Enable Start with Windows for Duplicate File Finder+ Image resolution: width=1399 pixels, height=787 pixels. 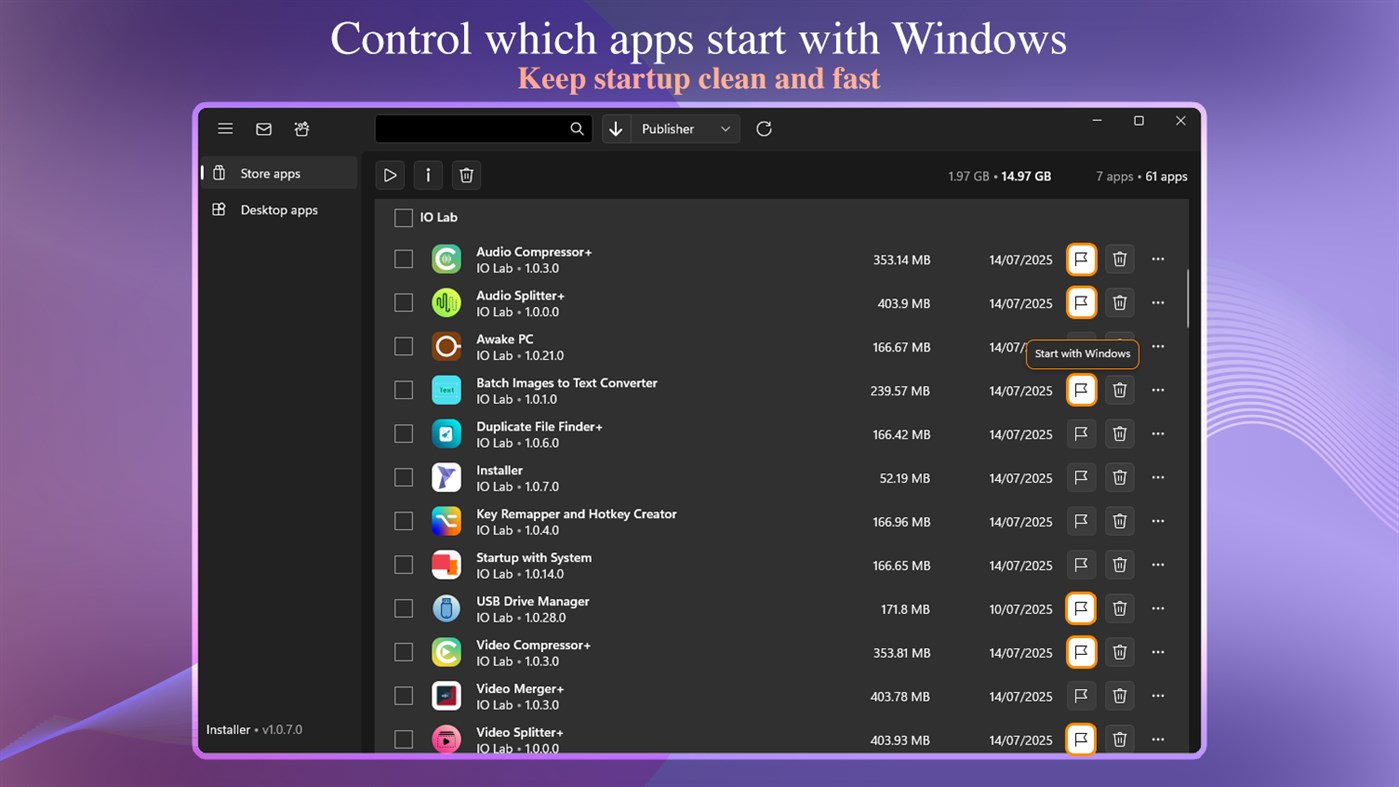(x=1081, y=434)
